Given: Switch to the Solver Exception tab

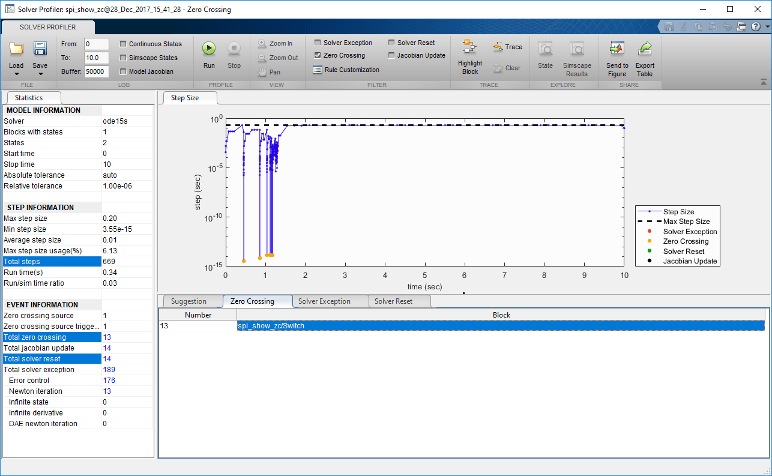Looking at the screenshot, I should pyautogui.click(x=323, y=301).
